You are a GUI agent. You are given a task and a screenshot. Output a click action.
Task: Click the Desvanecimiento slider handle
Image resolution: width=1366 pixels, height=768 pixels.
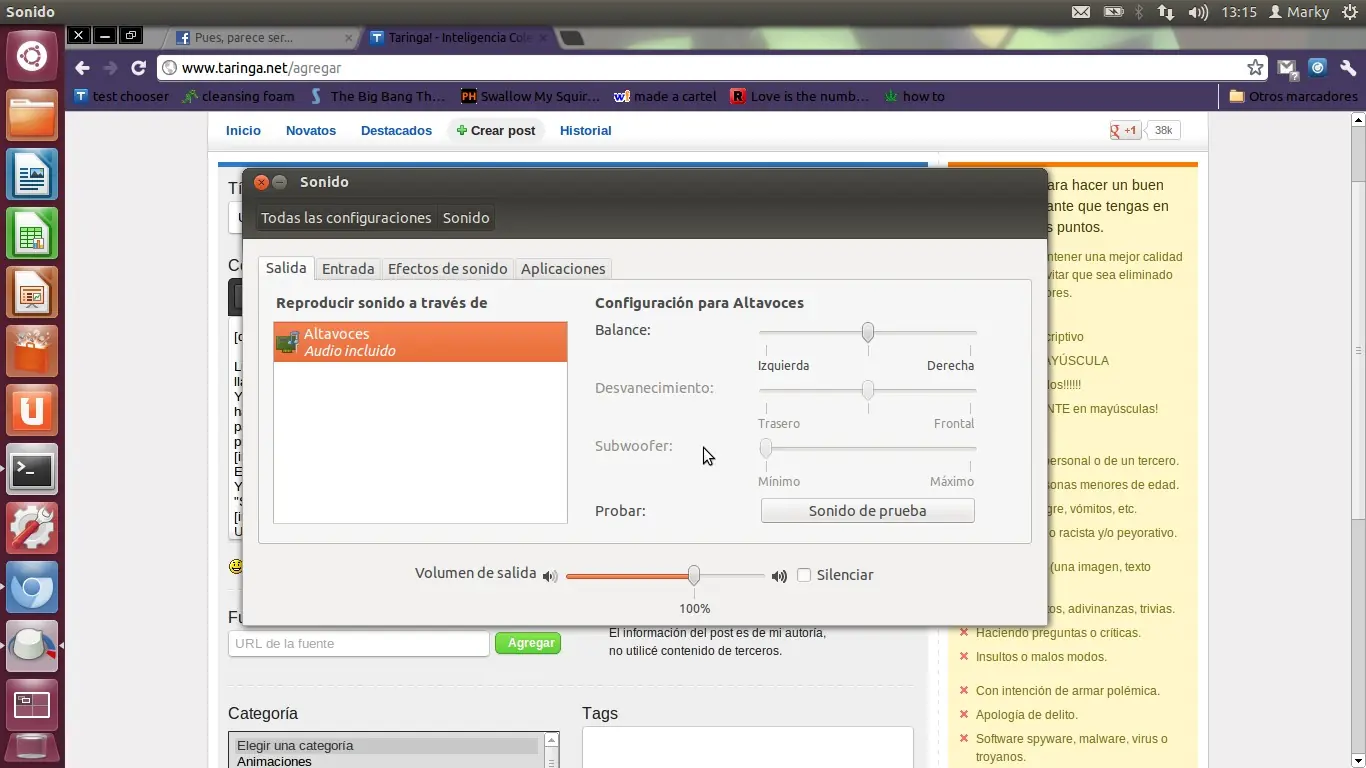(868, 390)
